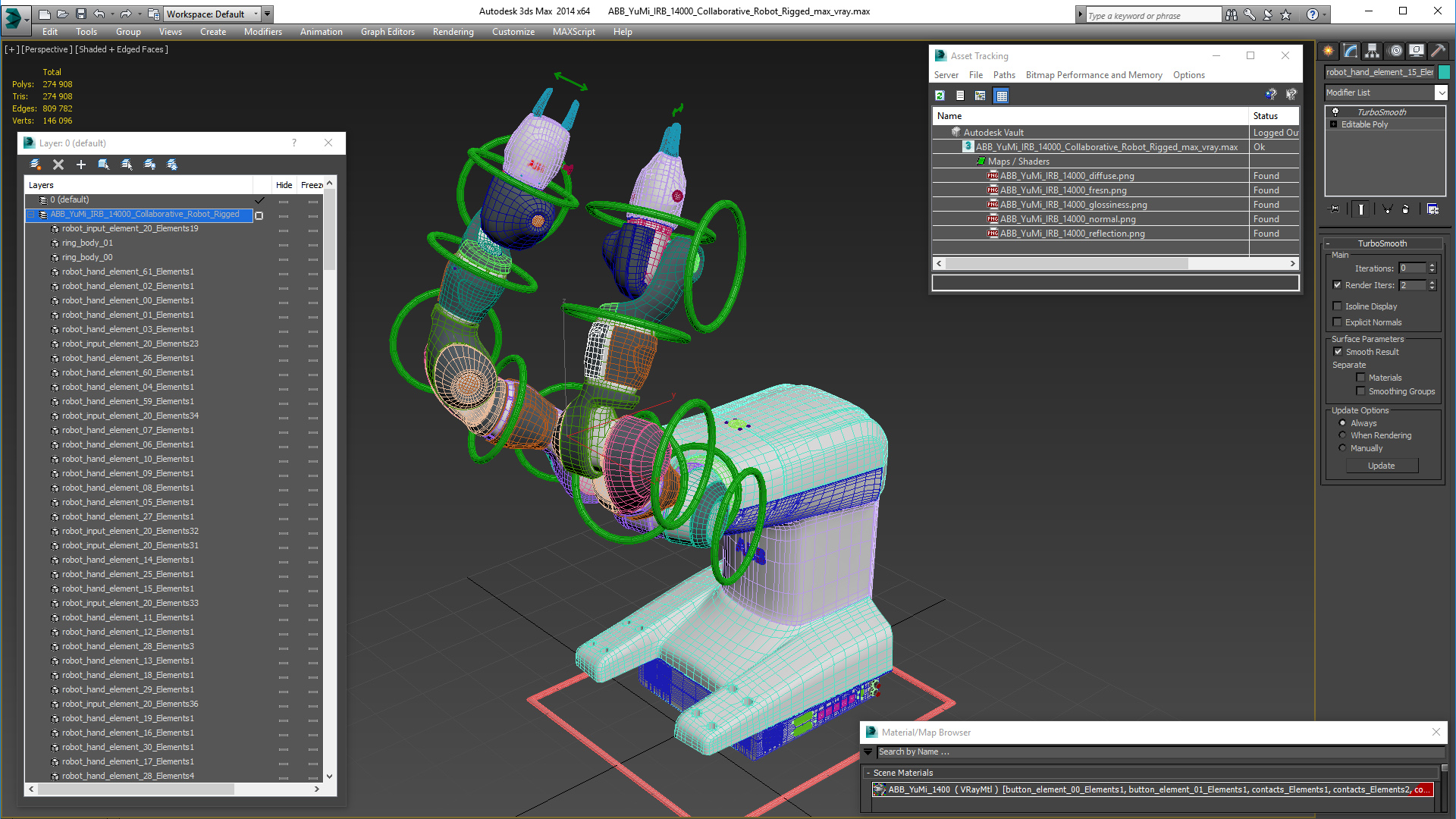Click the Update button

1381,466
